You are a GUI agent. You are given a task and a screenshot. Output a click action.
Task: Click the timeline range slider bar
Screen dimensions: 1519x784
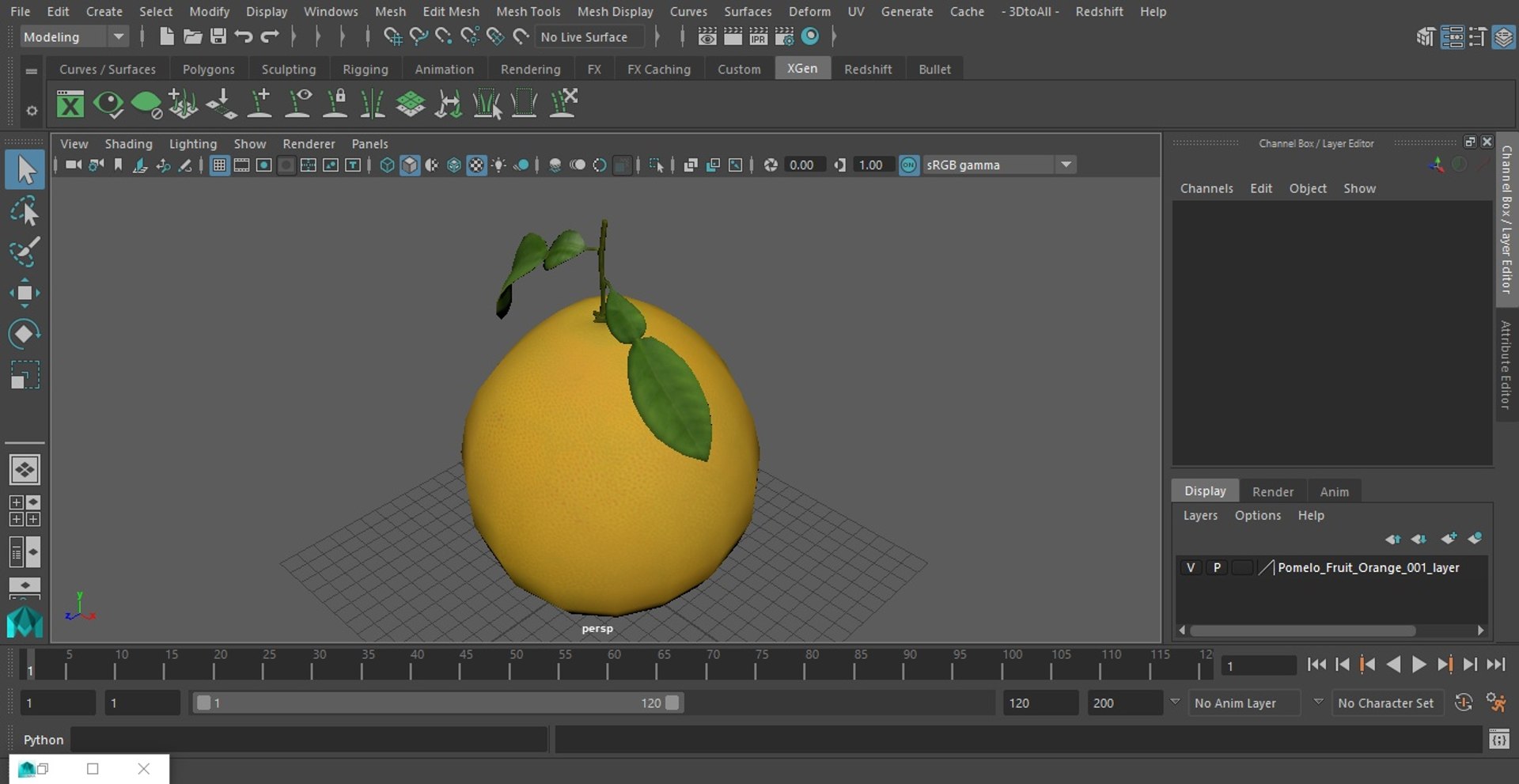438,703
